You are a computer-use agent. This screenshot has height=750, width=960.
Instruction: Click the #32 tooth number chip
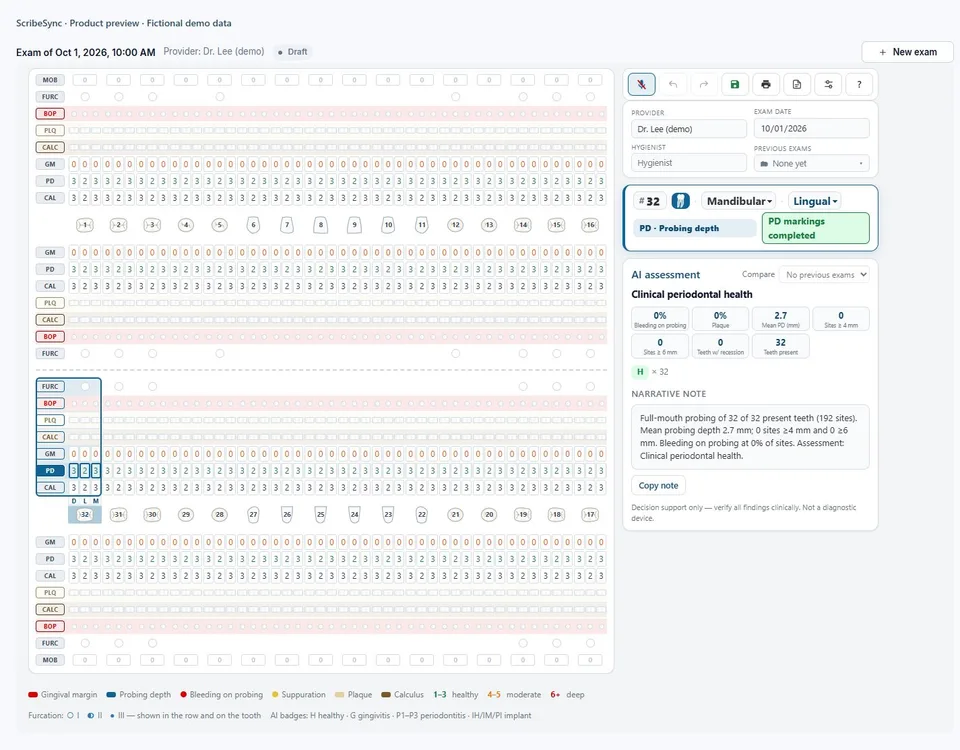tap(649, 201)
